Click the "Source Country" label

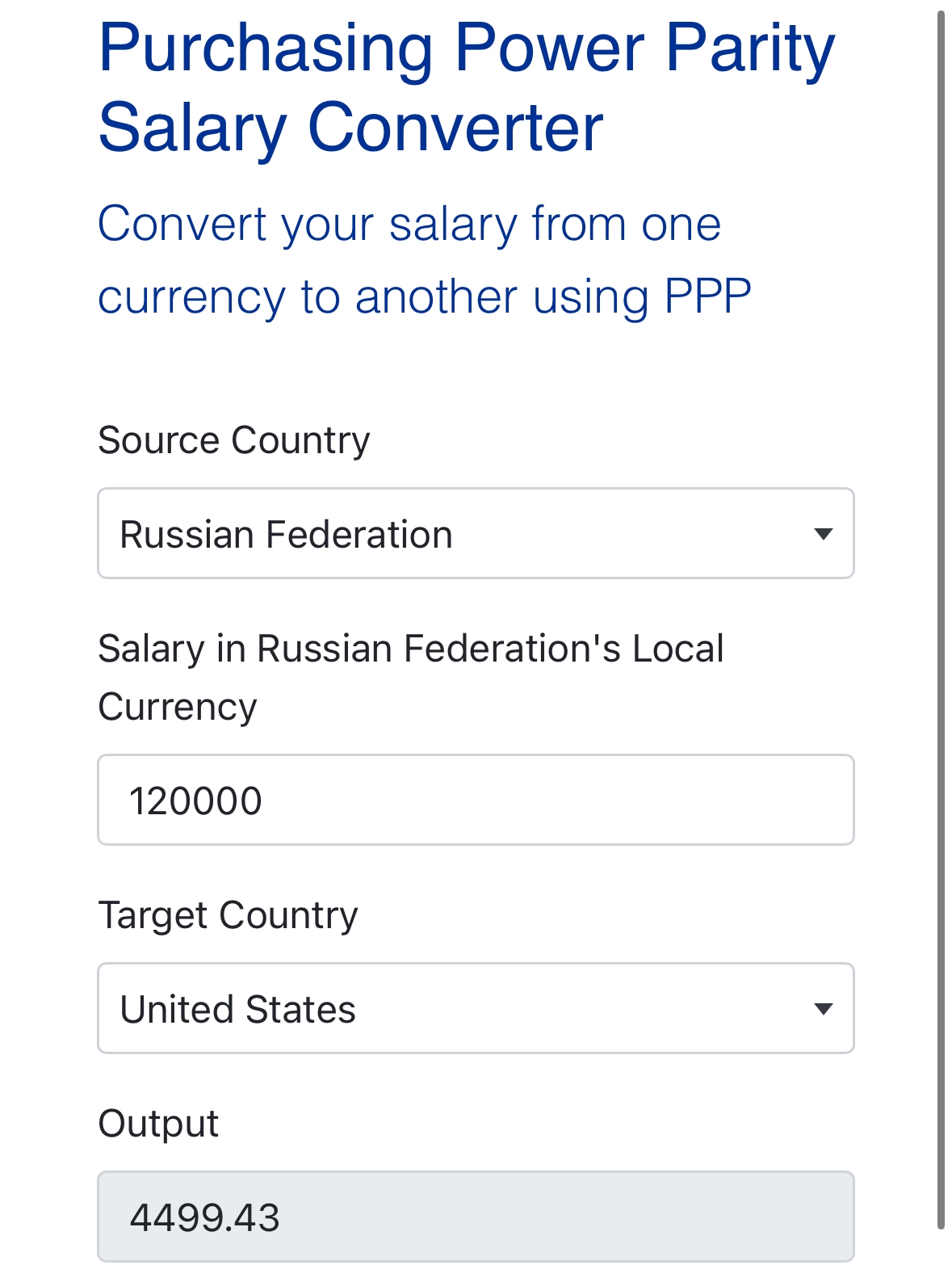coord(233,440)
